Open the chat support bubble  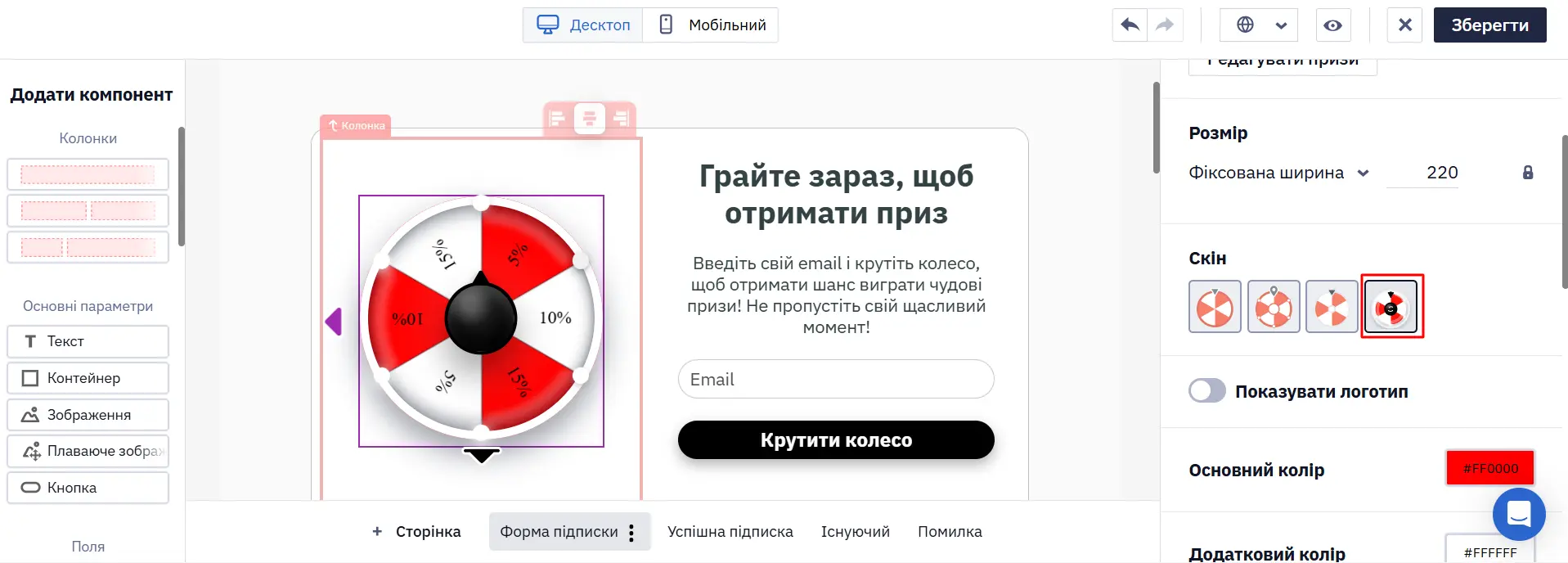click(1519, 514)
